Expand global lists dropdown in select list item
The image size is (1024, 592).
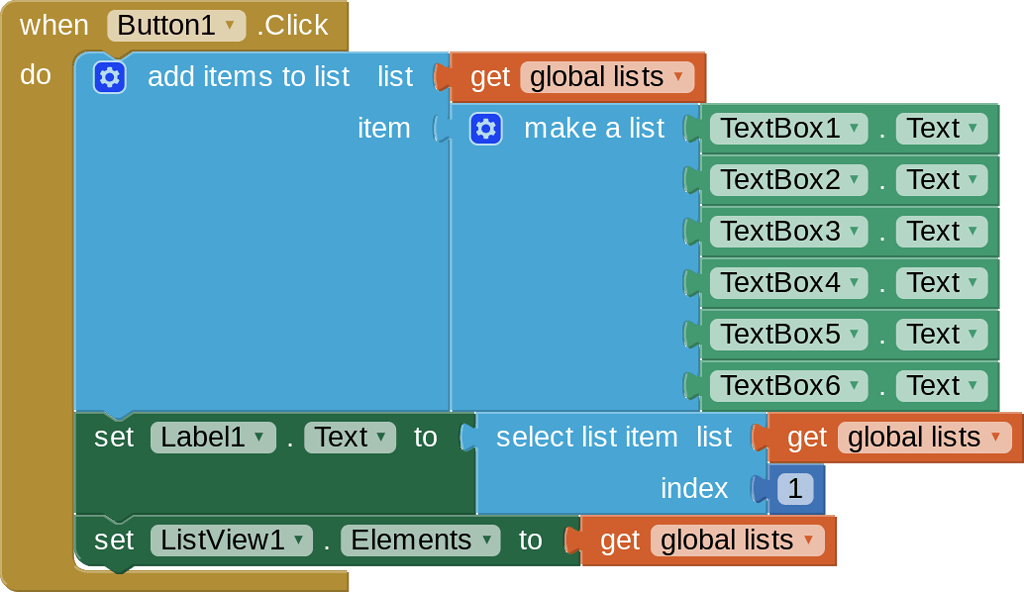(x=924, y=438)
